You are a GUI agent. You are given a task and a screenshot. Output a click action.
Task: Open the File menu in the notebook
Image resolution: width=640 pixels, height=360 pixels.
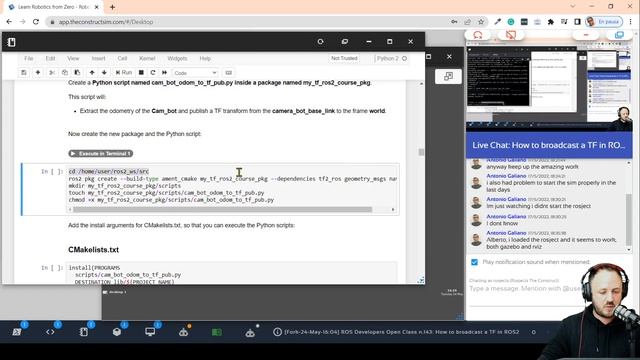point(29,58)
